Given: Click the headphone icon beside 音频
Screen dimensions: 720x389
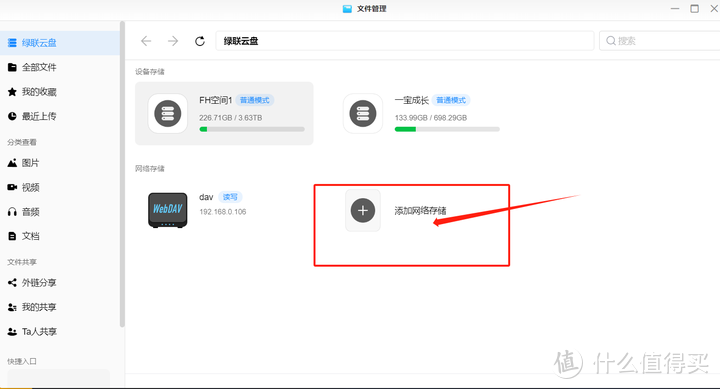Looking at the screenshot, I should pos(12,212).
